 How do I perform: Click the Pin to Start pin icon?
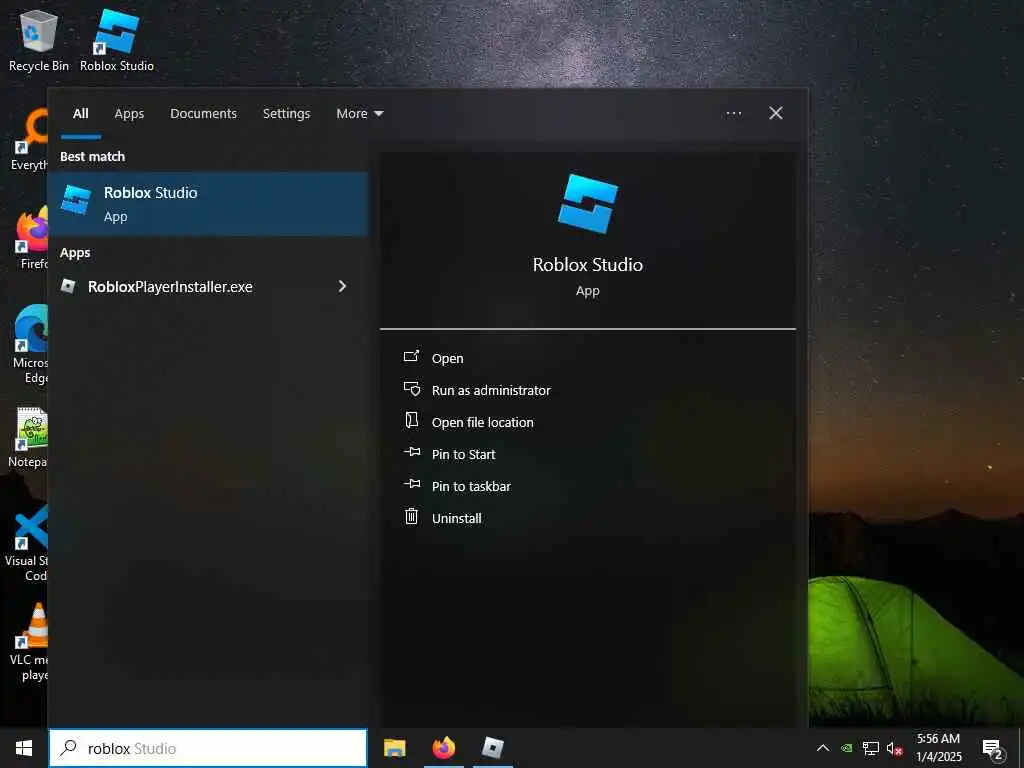[x=412, y=452]
